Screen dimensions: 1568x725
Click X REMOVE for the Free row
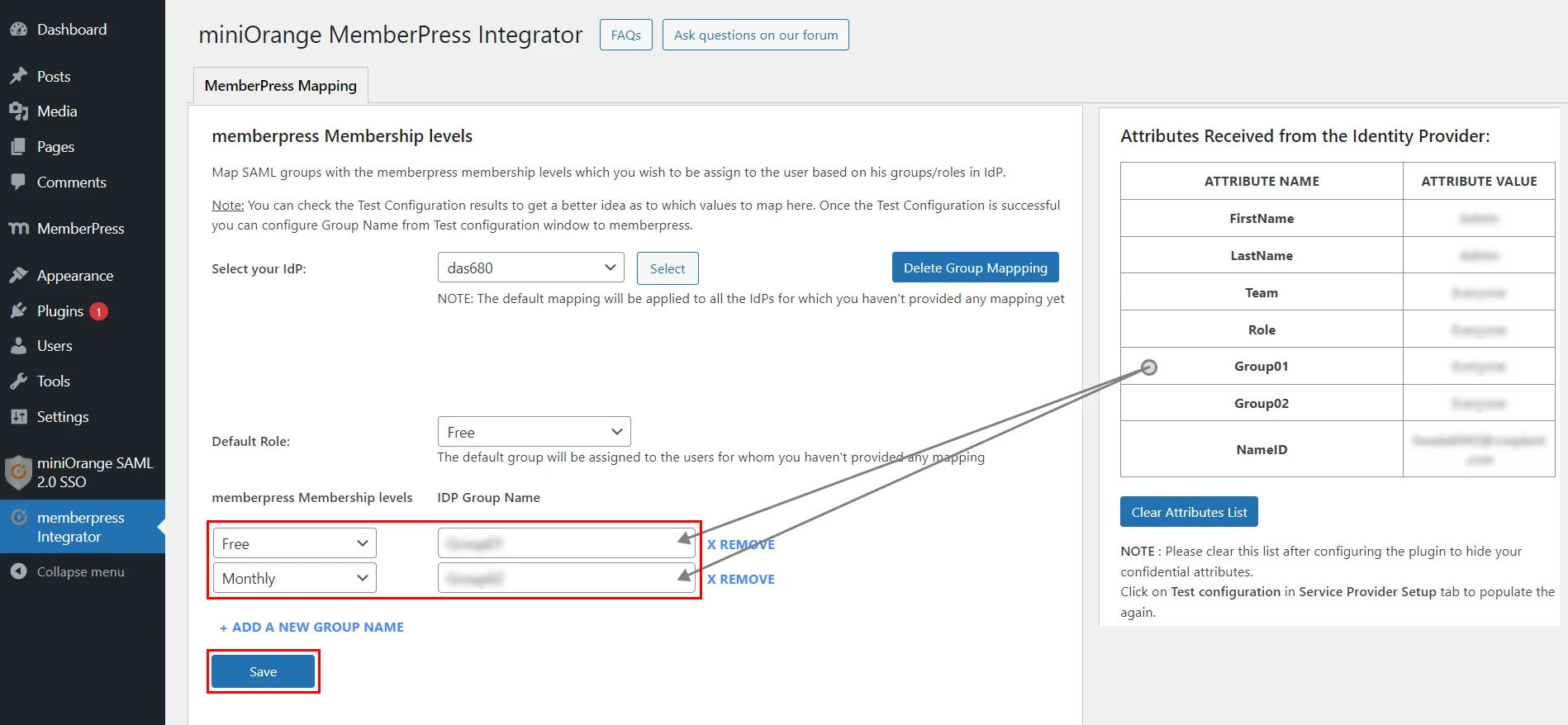[740, 544]
